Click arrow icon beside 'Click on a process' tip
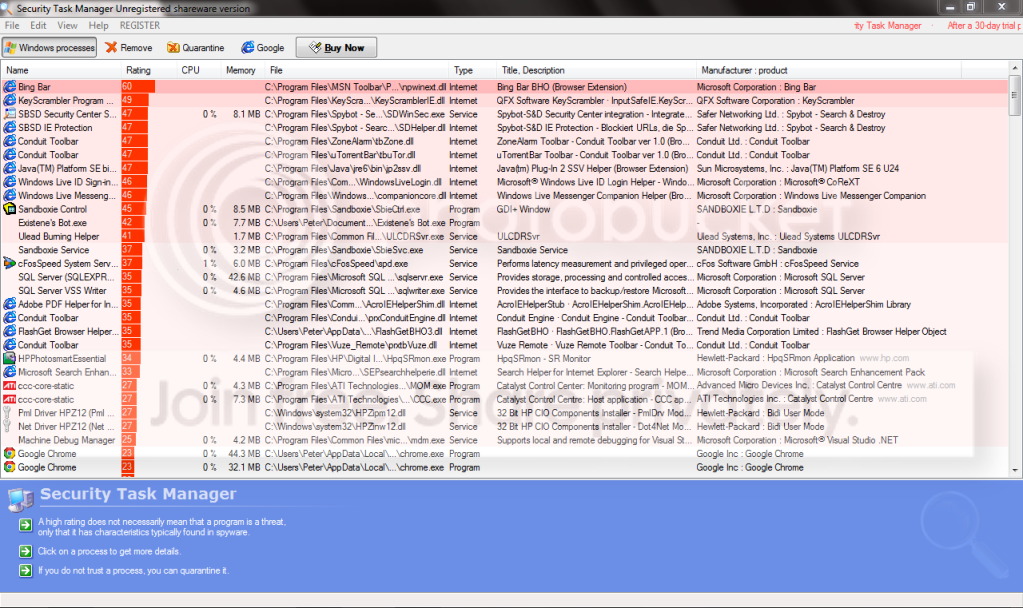This screenshot has height=608, width=1023. pos(25,551)
